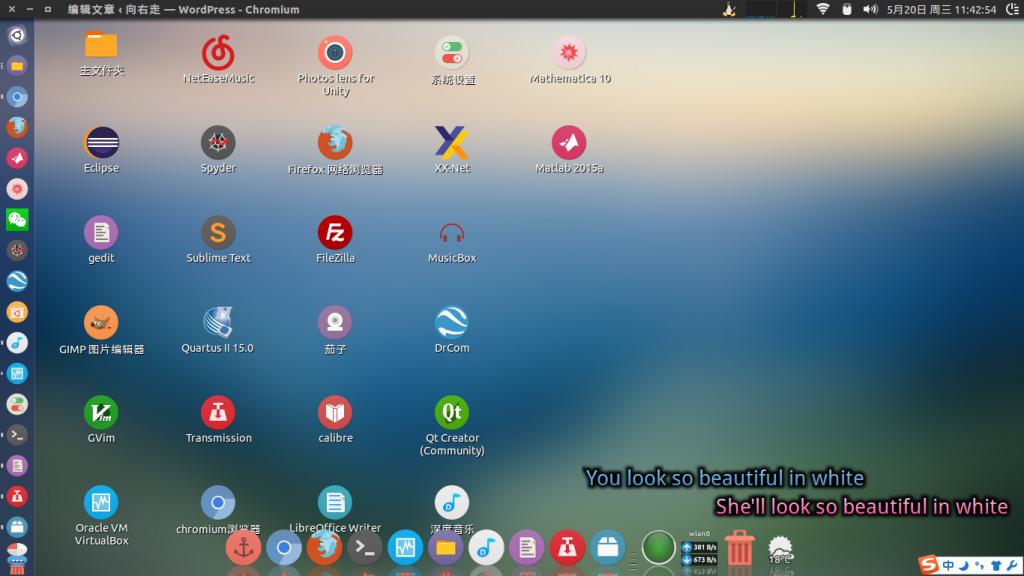Click the trash can in the bottom dock
Viewport: 1024px width, 576px height.
[x=739, y=548]
